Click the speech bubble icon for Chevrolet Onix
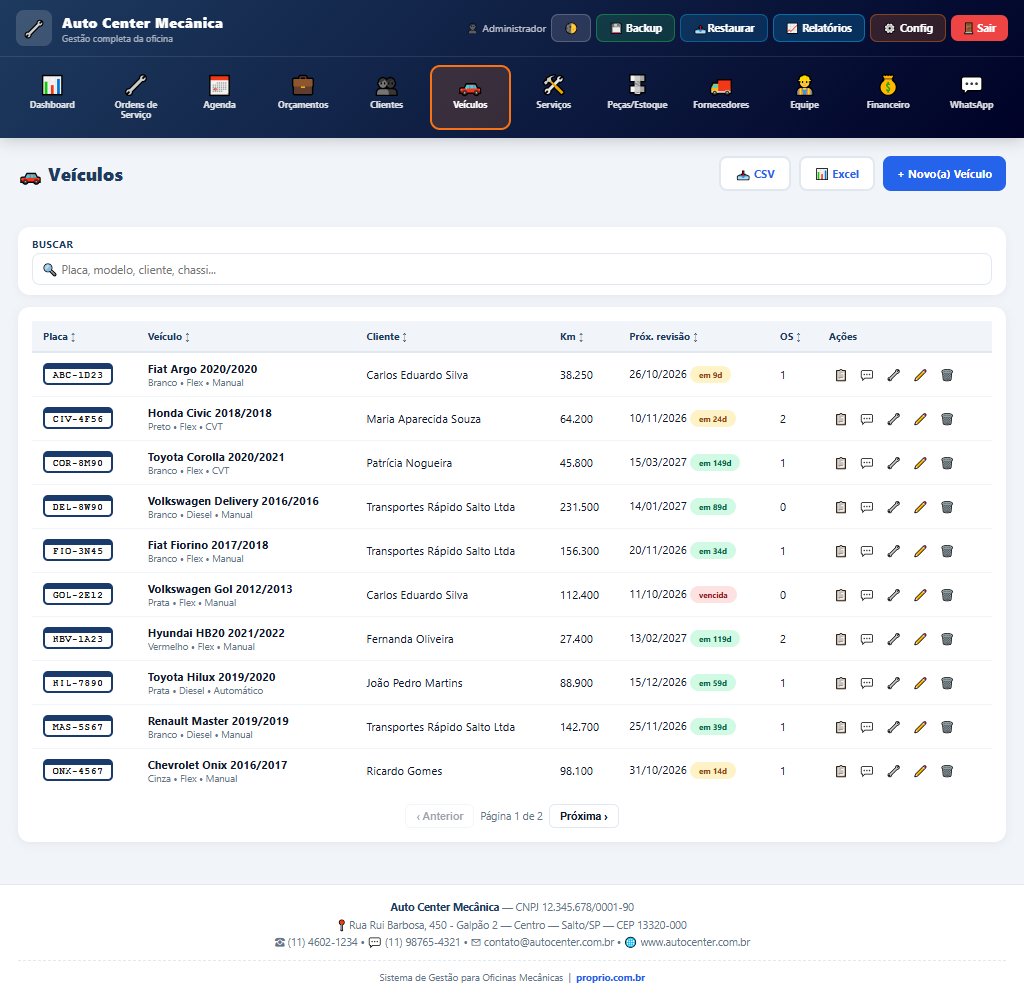 pos(867,771)
